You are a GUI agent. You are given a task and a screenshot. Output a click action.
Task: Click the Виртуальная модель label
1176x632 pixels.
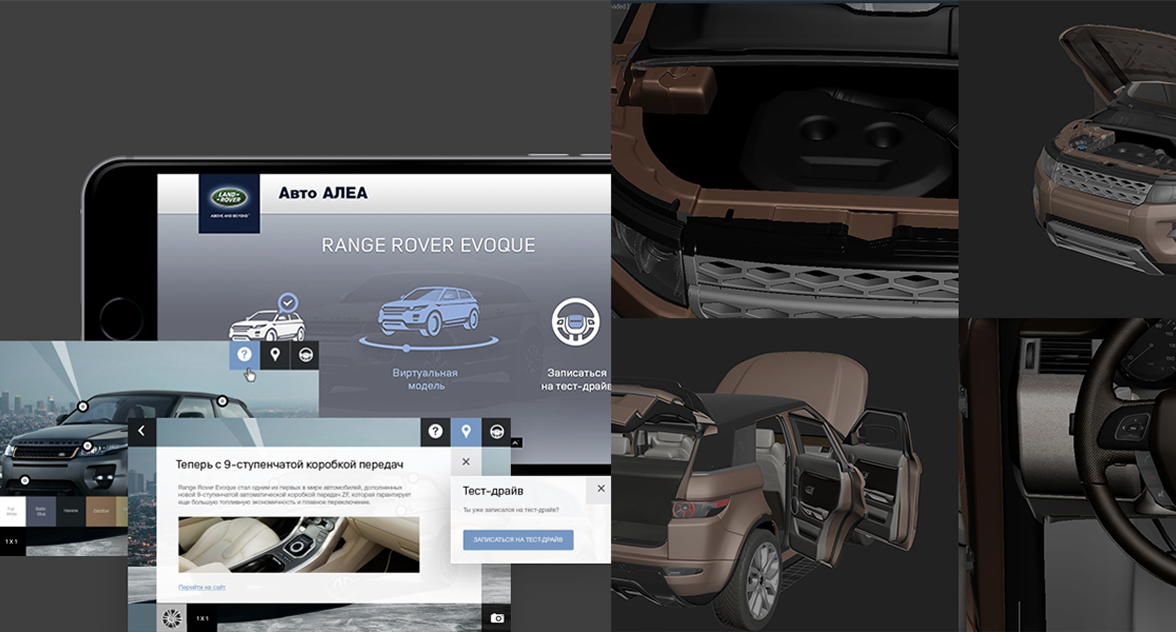pos(424,379)
